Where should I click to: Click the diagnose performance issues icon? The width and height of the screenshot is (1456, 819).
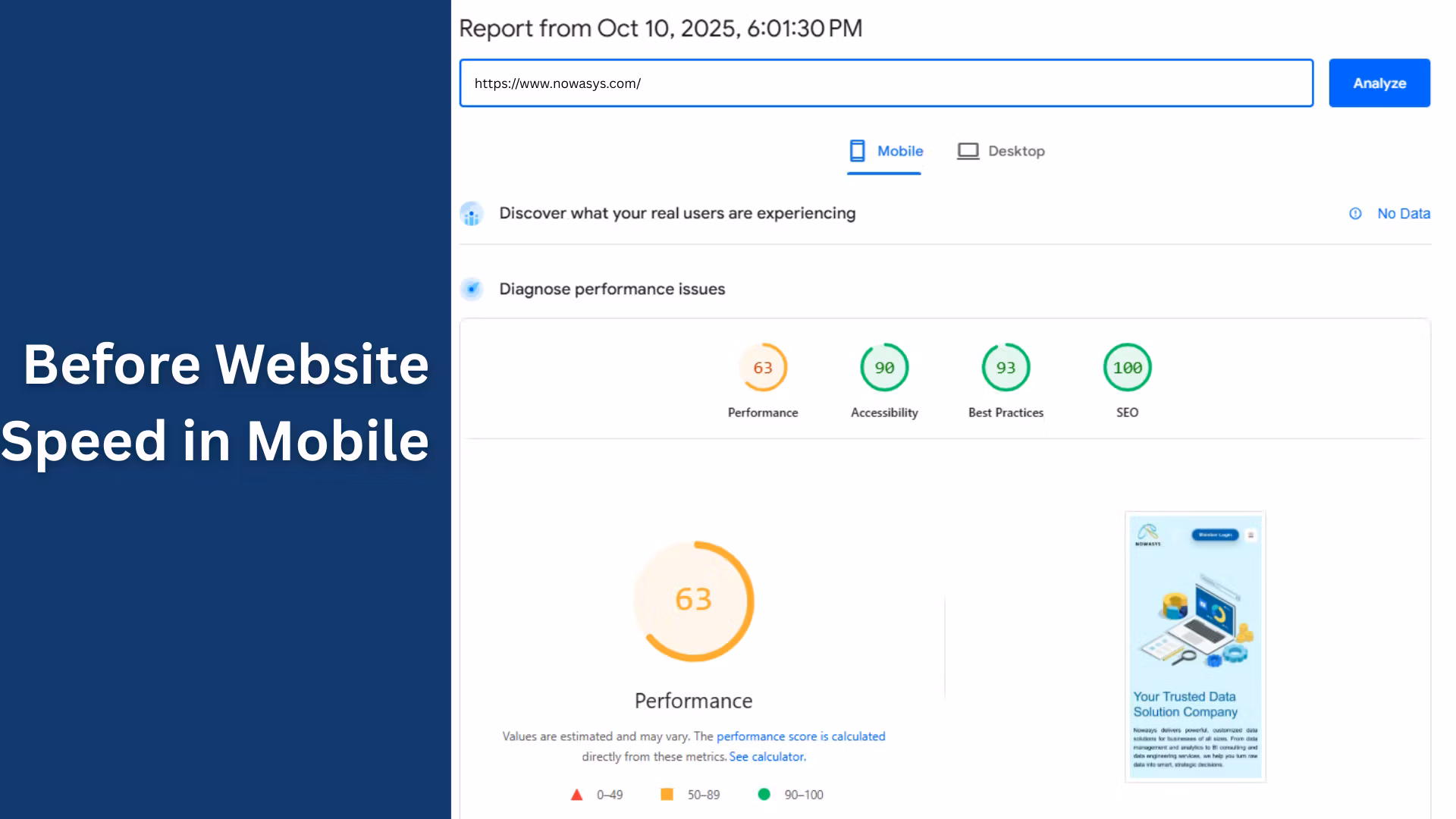click(x=472, y=289)
